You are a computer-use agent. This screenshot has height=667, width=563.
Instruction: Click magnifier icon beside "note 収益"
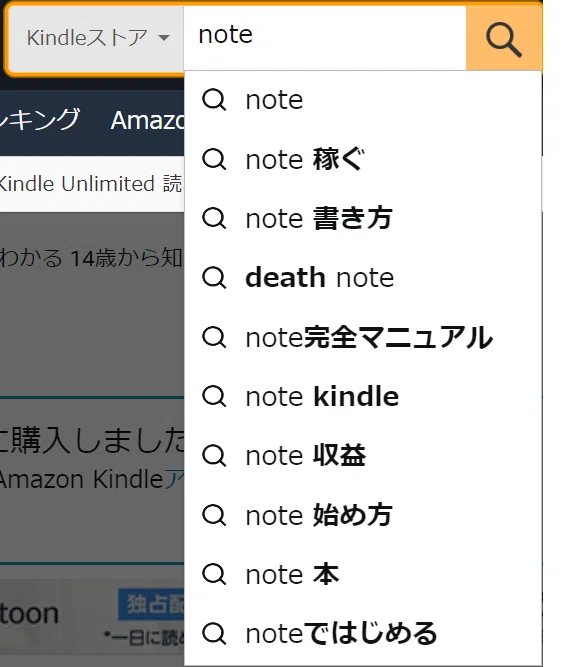214,456
